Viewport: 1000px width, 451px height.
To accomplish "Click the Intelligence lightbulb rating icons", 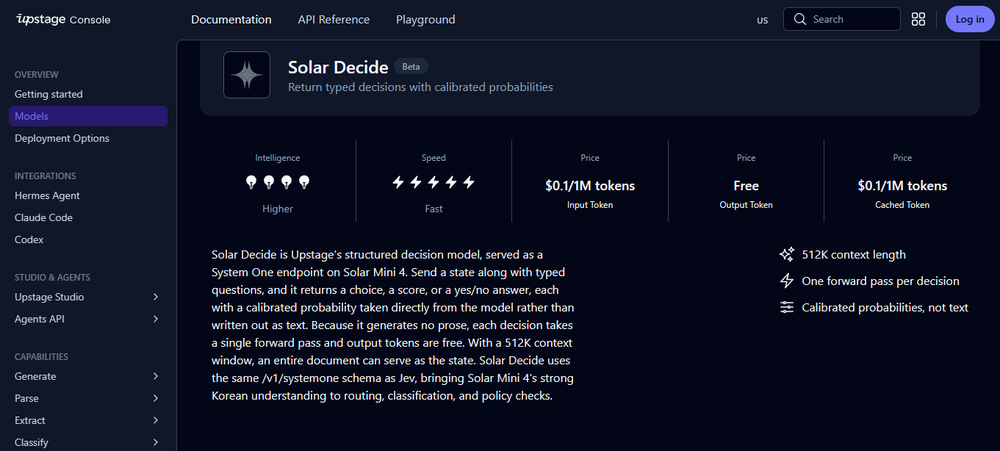I will 277,182.
